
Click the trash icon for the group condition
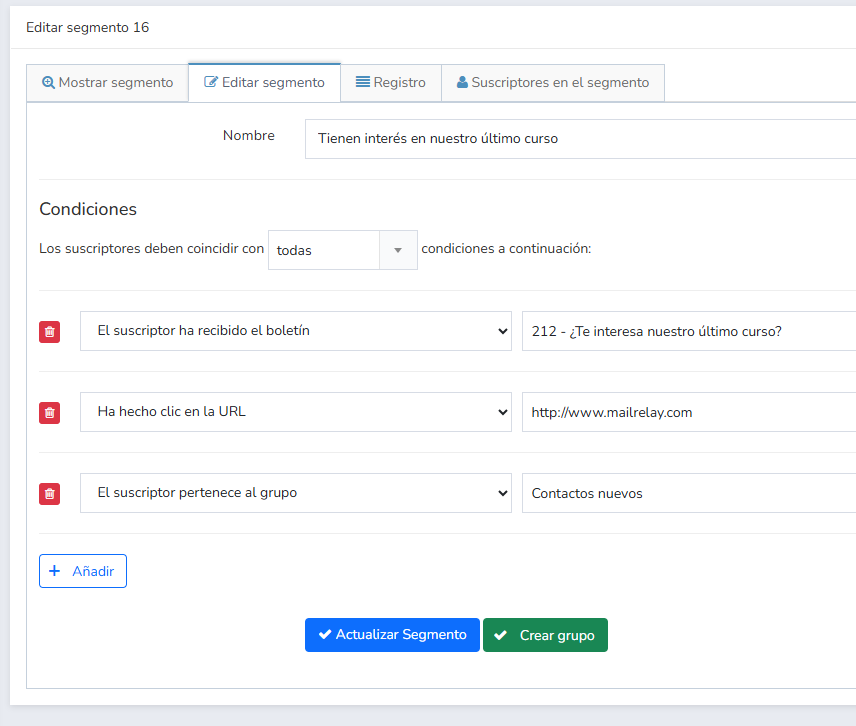[49, 493]
